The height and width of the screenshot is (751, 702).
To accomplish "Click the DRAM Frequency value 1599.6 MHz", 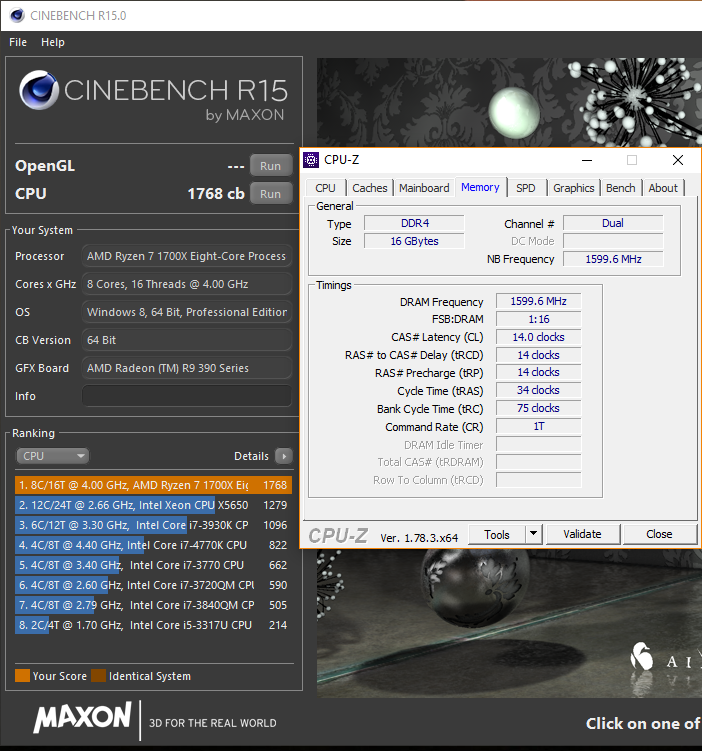I will pyautogui.click(x=539, y=301).
